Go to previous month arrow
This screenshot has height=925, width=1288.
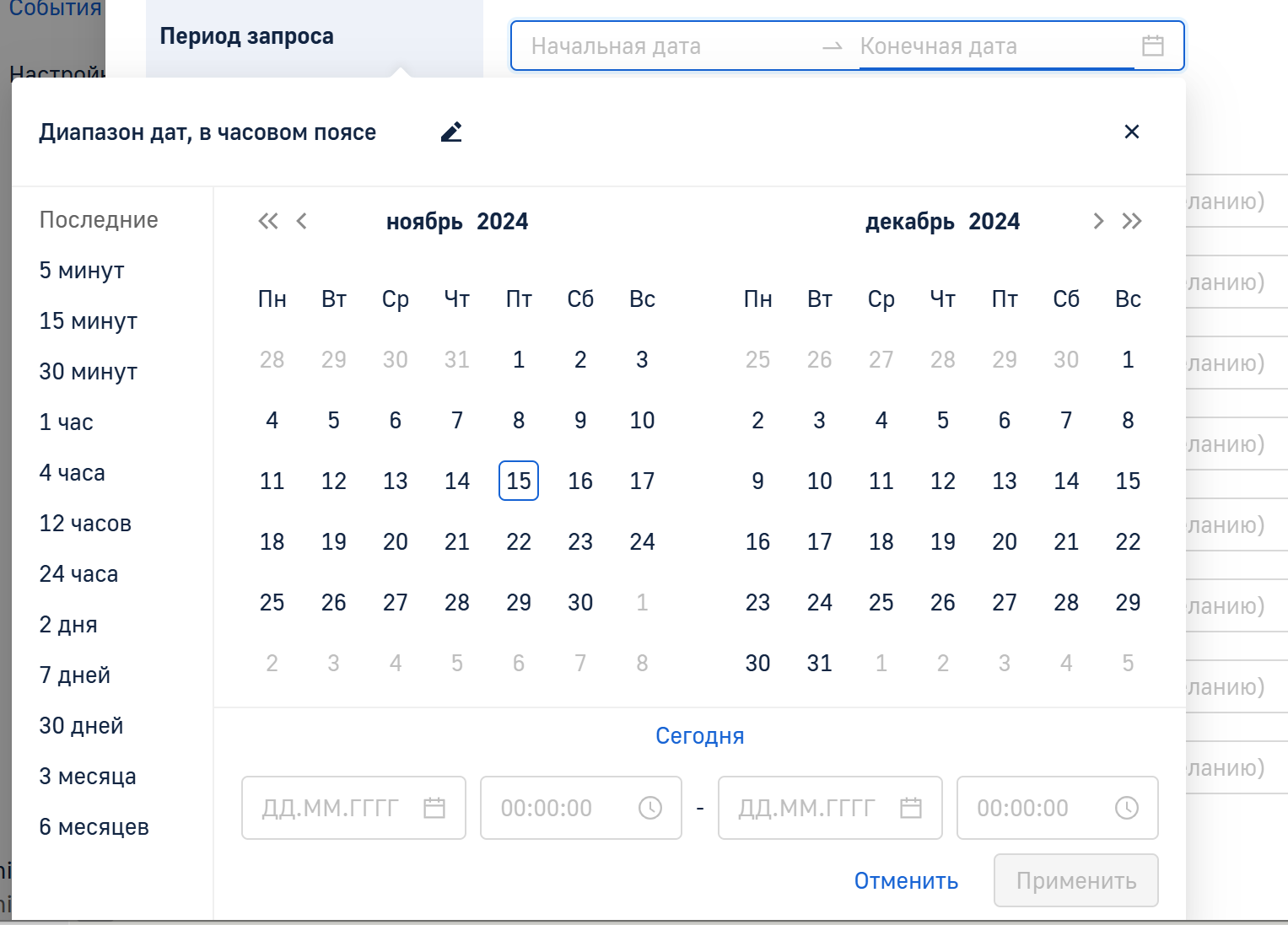[x=302, y=222]
